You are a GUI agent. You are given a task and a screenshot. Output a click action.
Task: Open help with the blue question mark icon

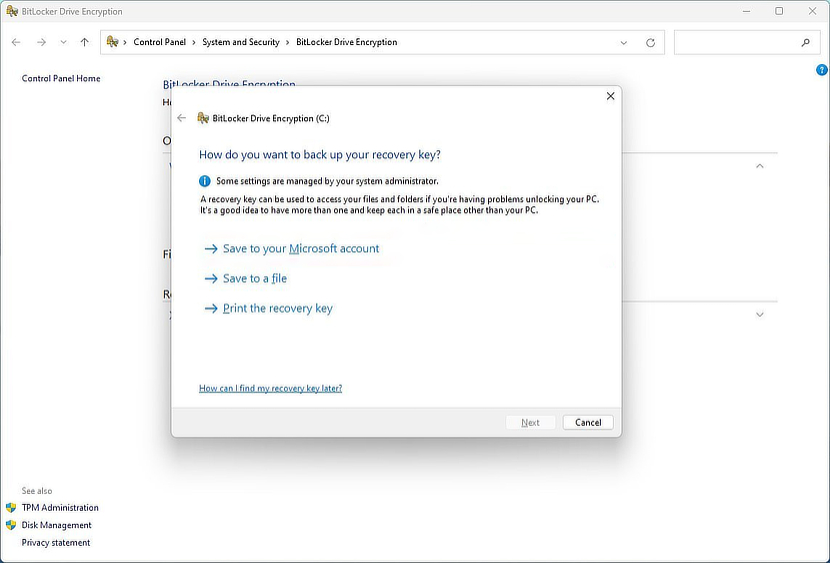coord(821,70)
